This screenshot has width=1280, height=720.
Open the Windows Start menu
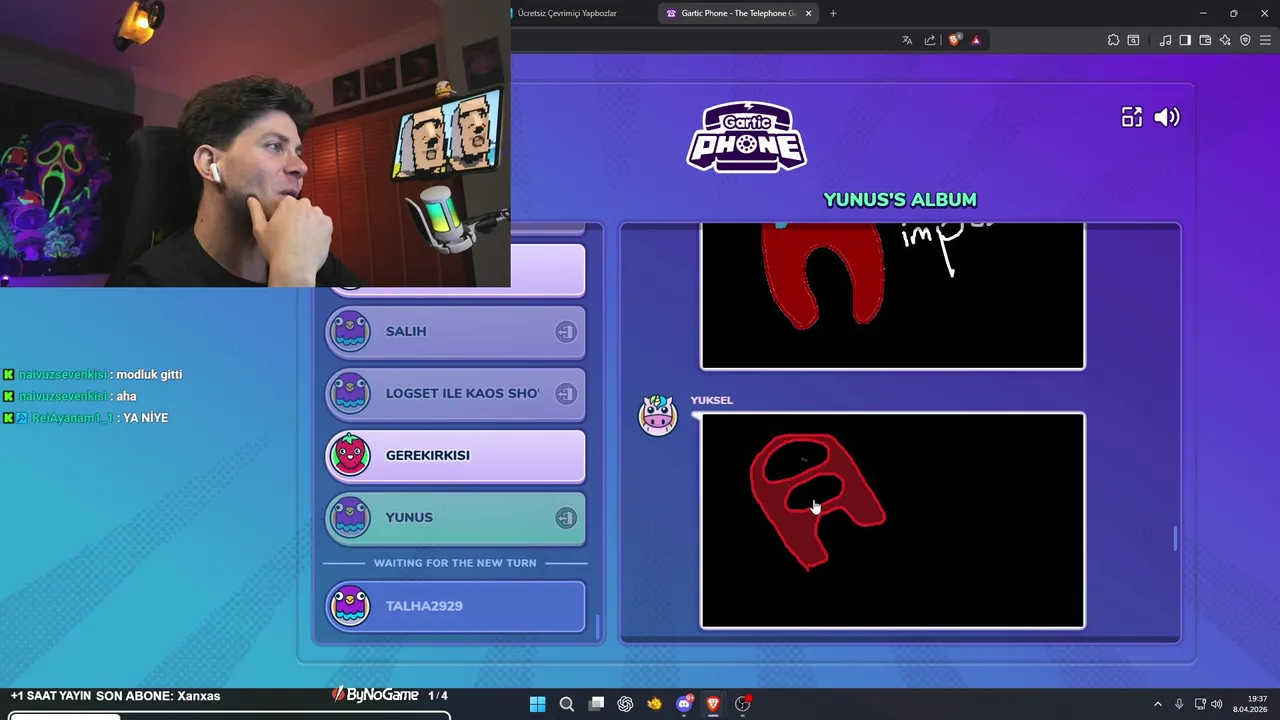coord(537,704)
